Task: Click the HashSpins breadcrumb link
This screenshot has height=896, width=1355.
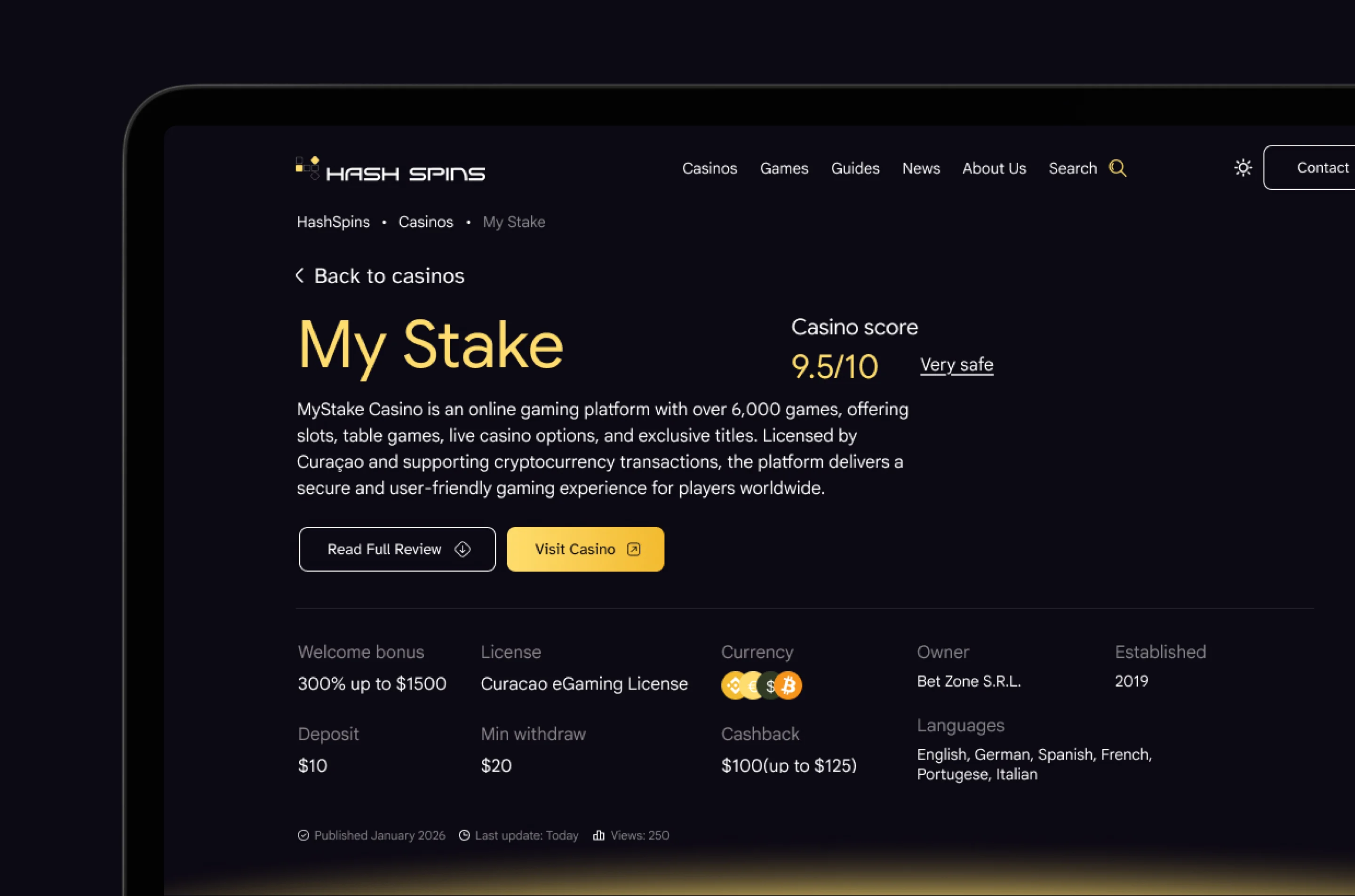Action: click(333, 222)
